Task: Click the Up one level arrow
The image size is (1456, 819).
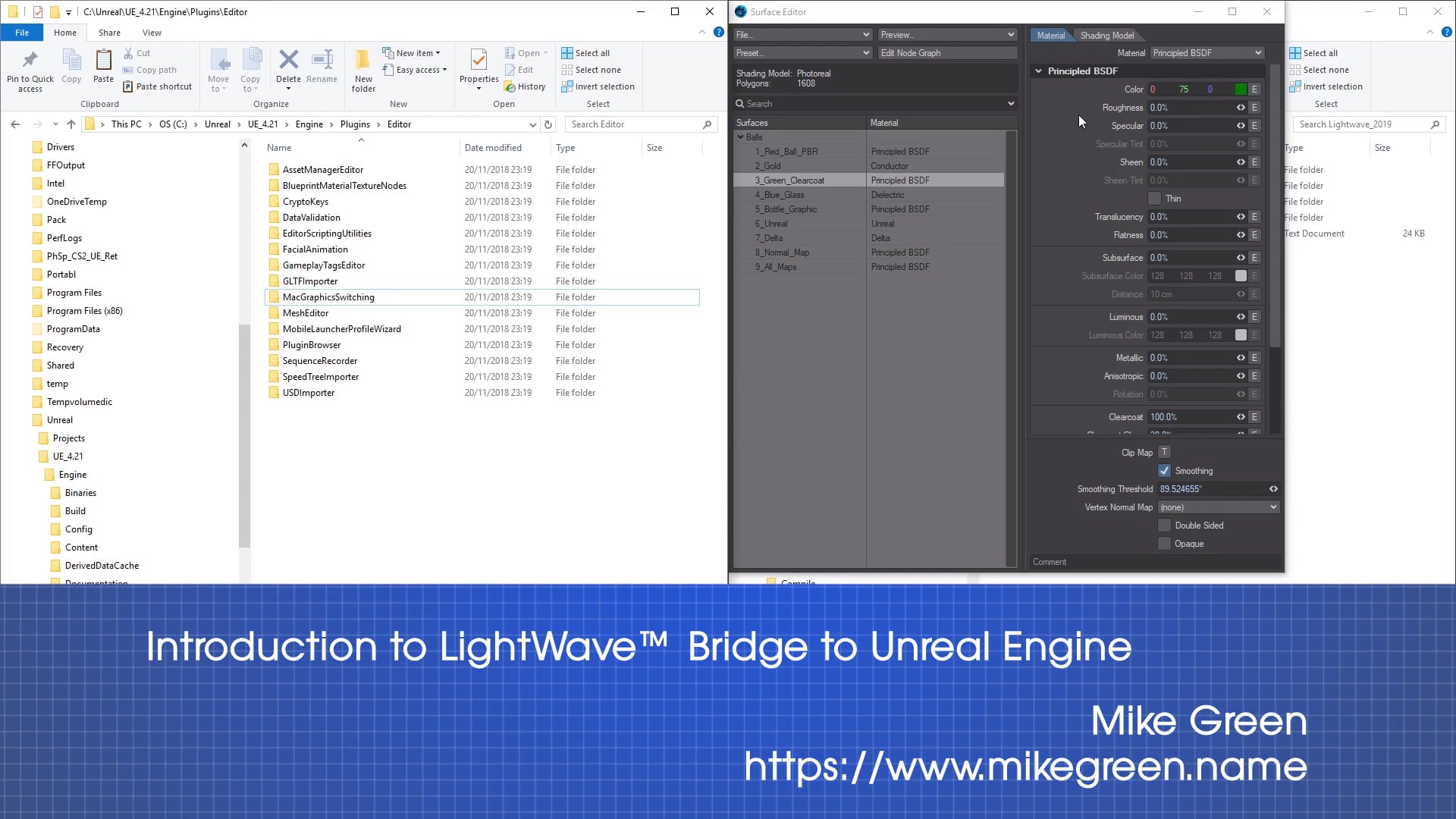Action: [x=71, y=124]
